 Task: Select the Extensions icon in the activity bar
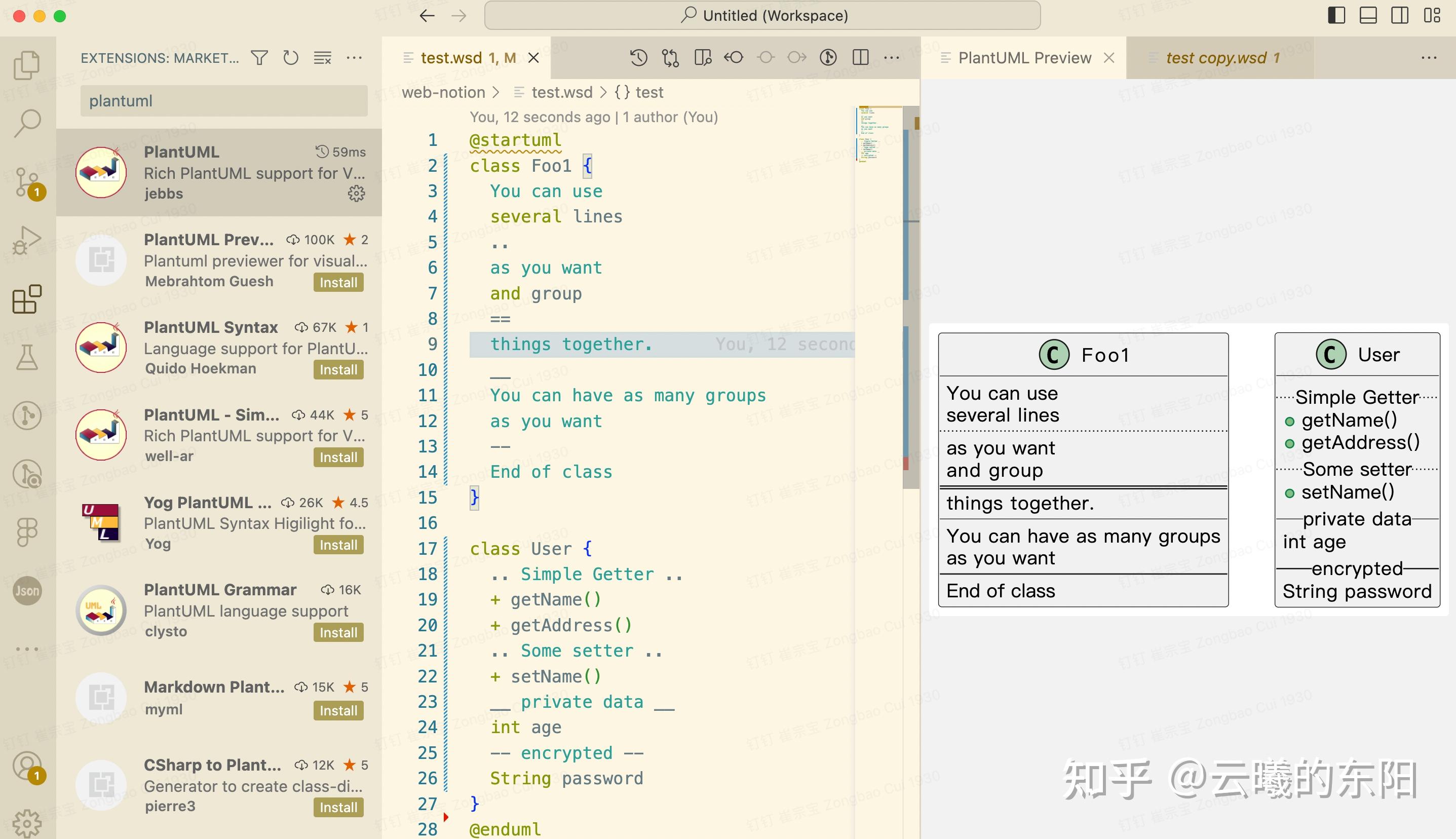click(27, 299)
